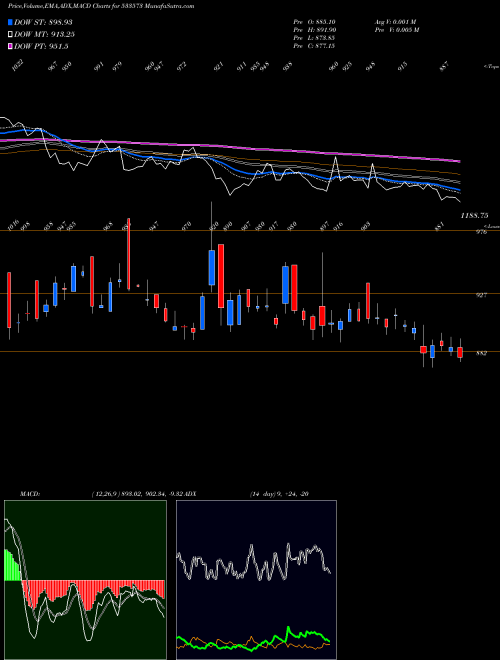Click the MACD (12,26,9) parameter values text
Screen dimensions: 500x660
(x=138, y=494)
